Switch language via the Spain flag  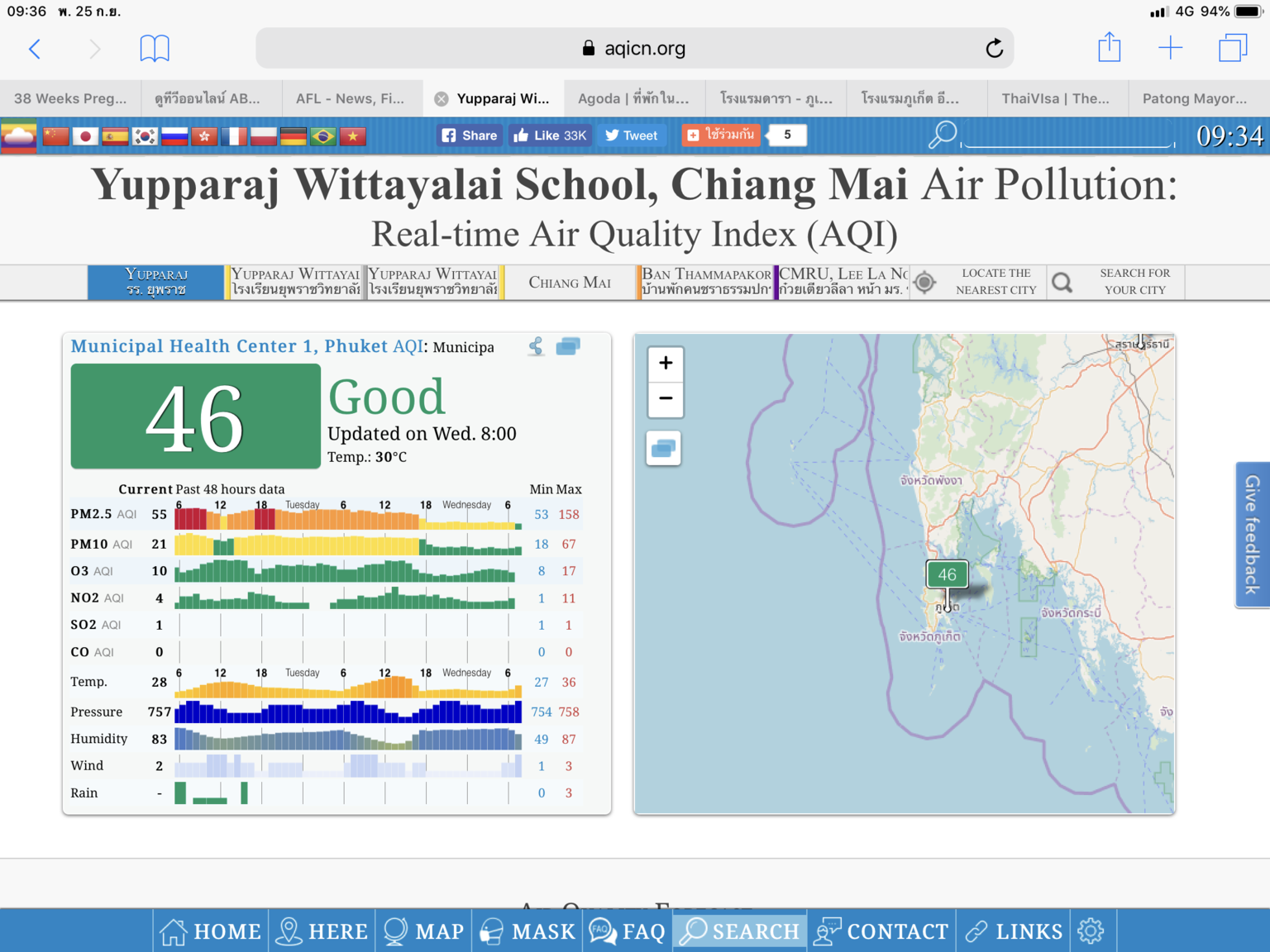pyautogui.click(x=115, y=136)
